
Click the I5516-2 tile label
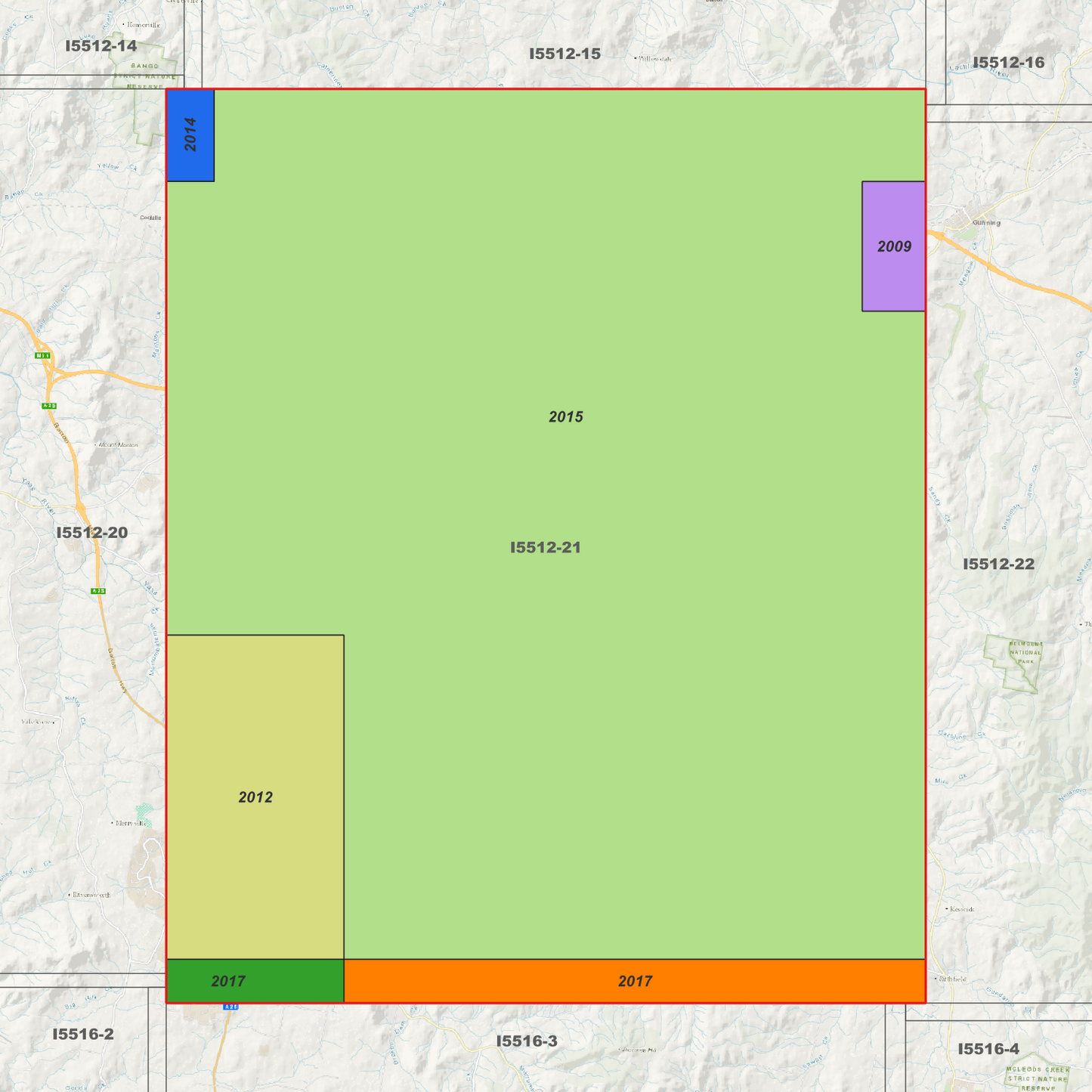point(83,1035)
